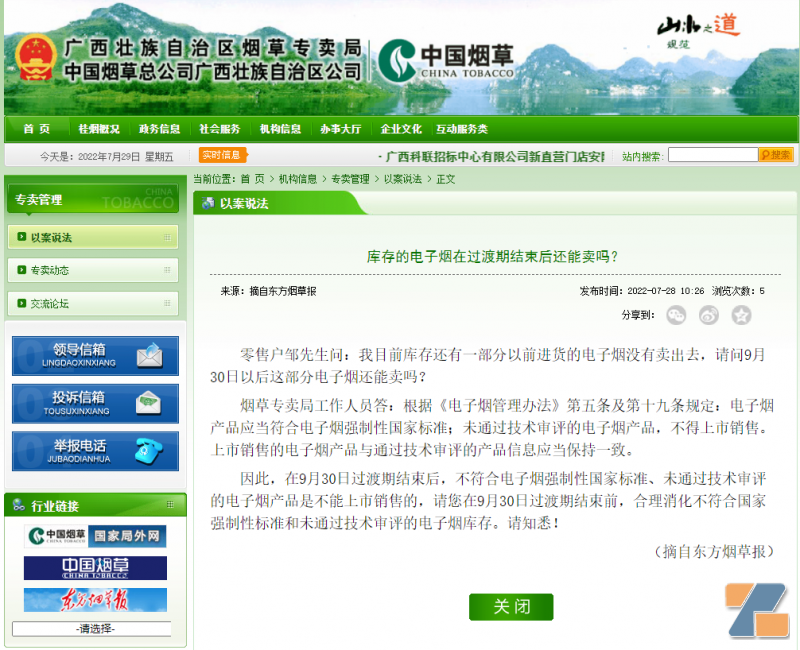
Task: Click the green 关闭 button
Action: tap(511, 607)
